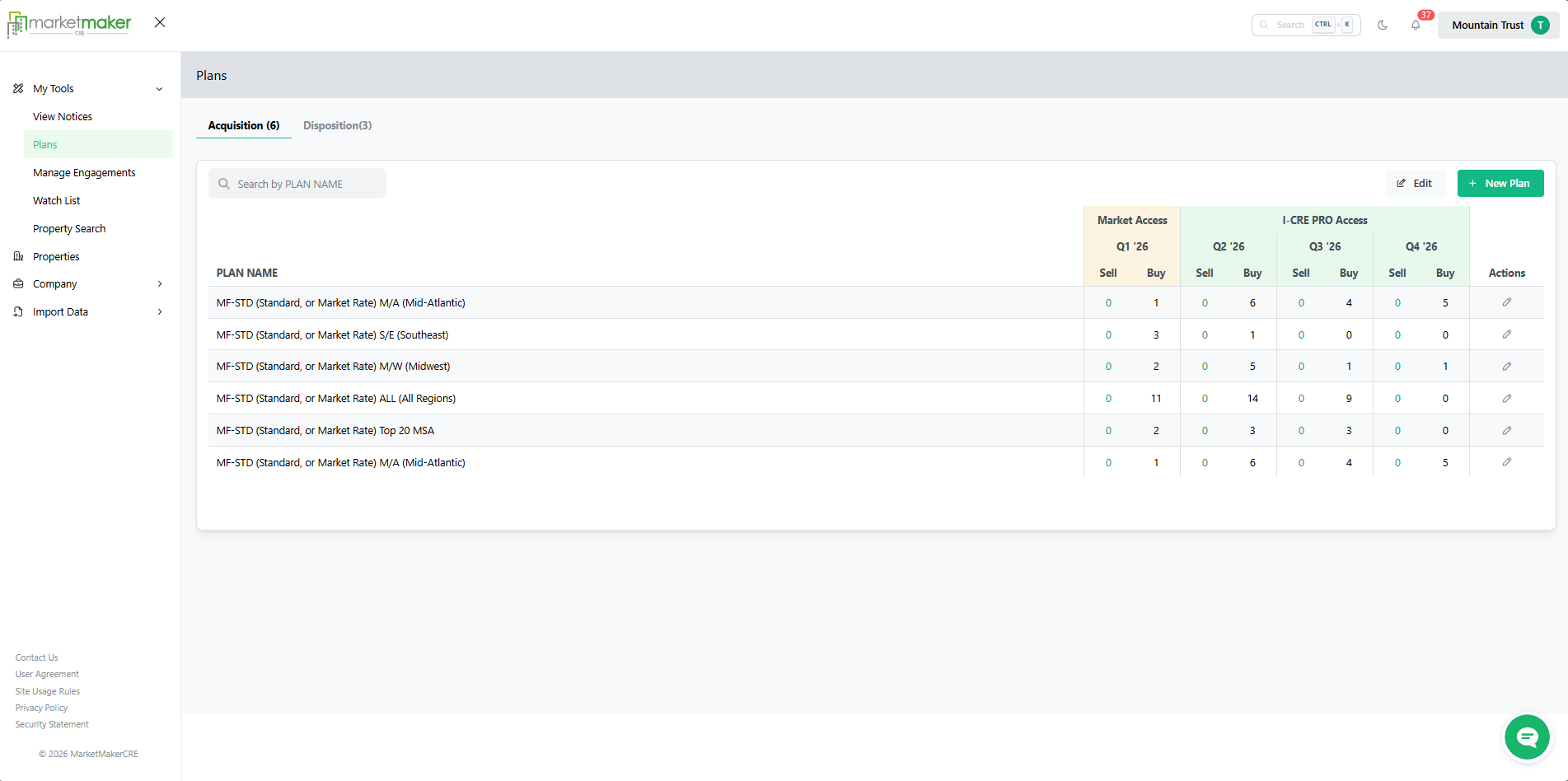Click the Edit button above table
The height and width of the screenshot is (781, 1568).
click(x=1415, y=184)
